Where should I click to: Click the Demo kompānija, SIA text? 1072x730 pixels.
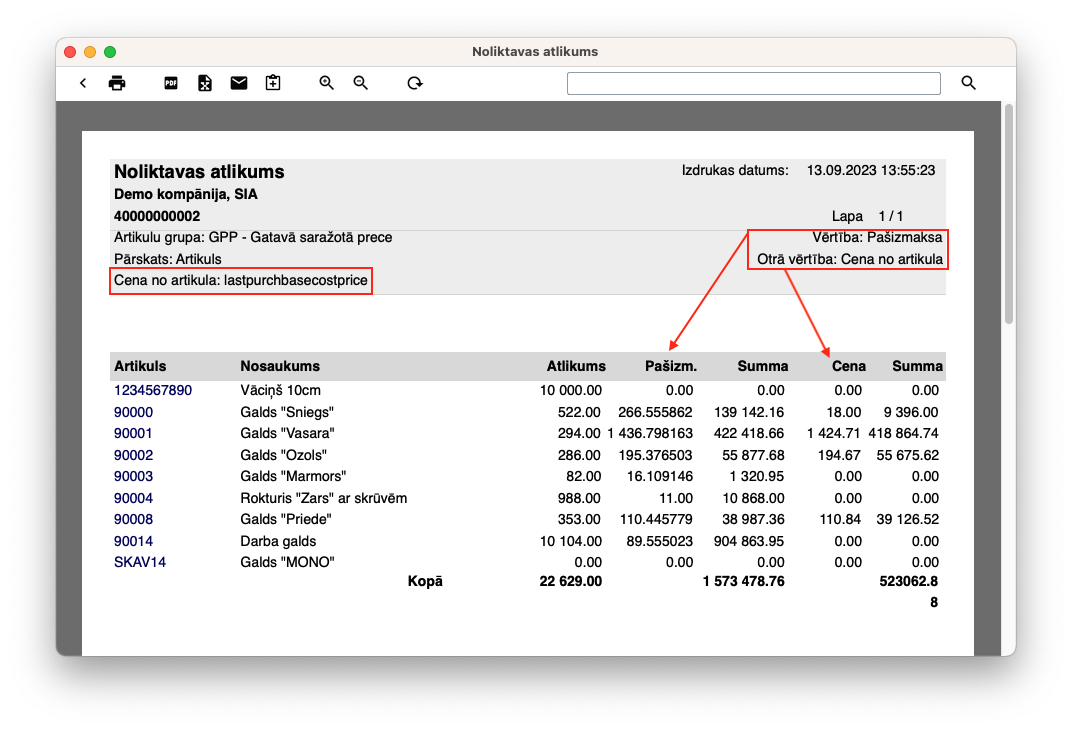point(186,194)
